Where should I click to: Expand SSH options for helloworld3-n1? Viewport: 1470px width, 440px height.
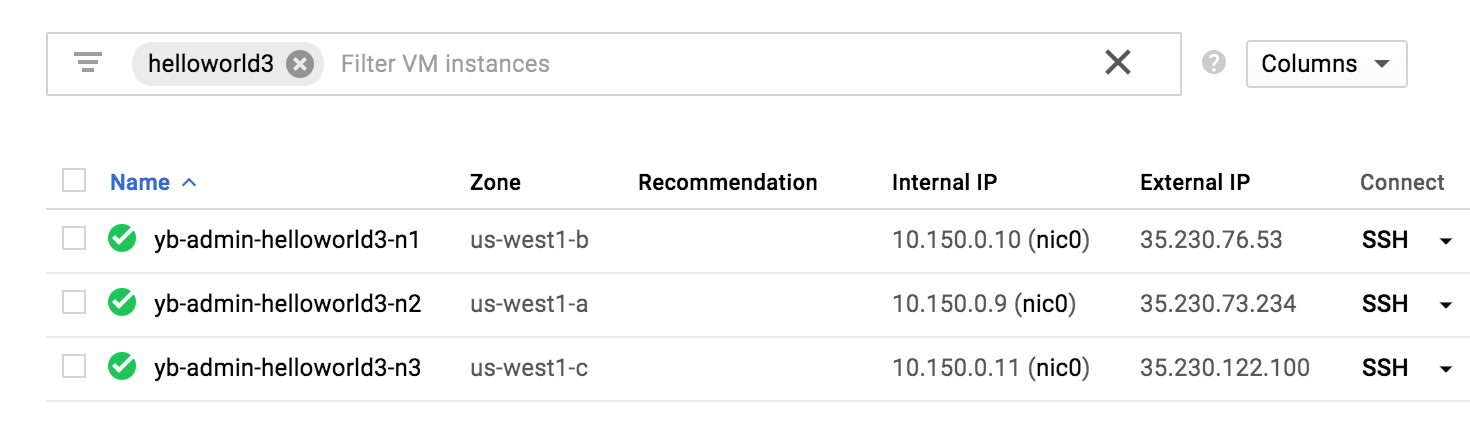[x=1445, y=241]
